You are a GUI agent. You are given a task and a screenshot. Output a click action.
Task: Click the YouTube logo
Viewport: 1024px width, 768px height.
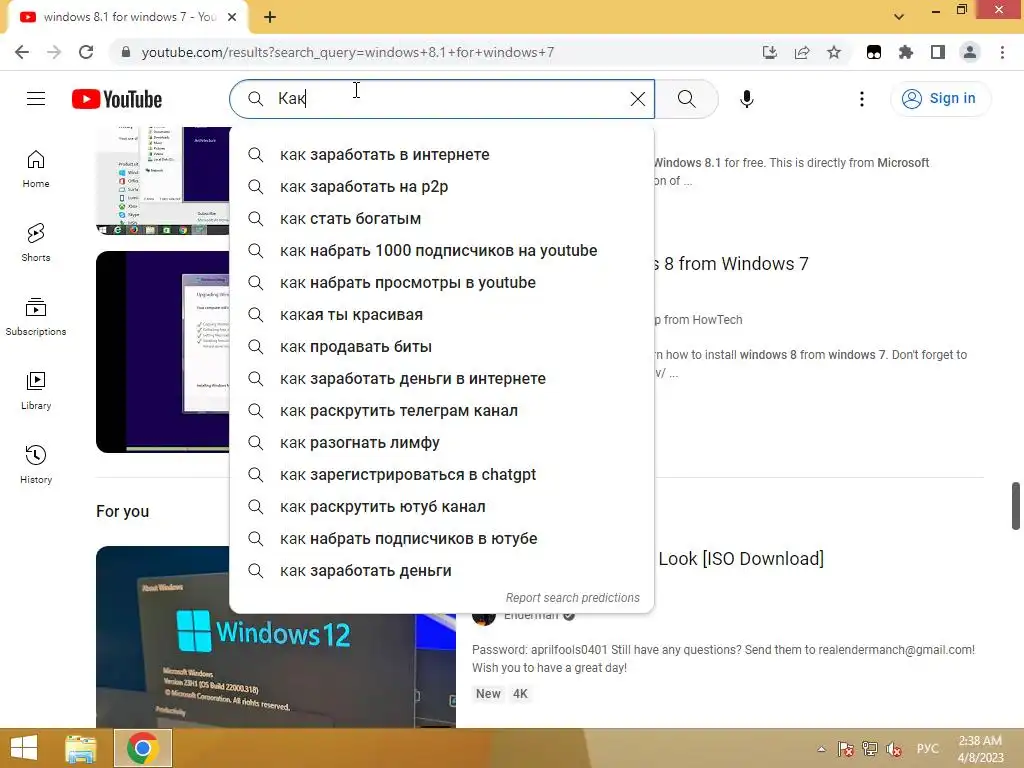(117, 99)
